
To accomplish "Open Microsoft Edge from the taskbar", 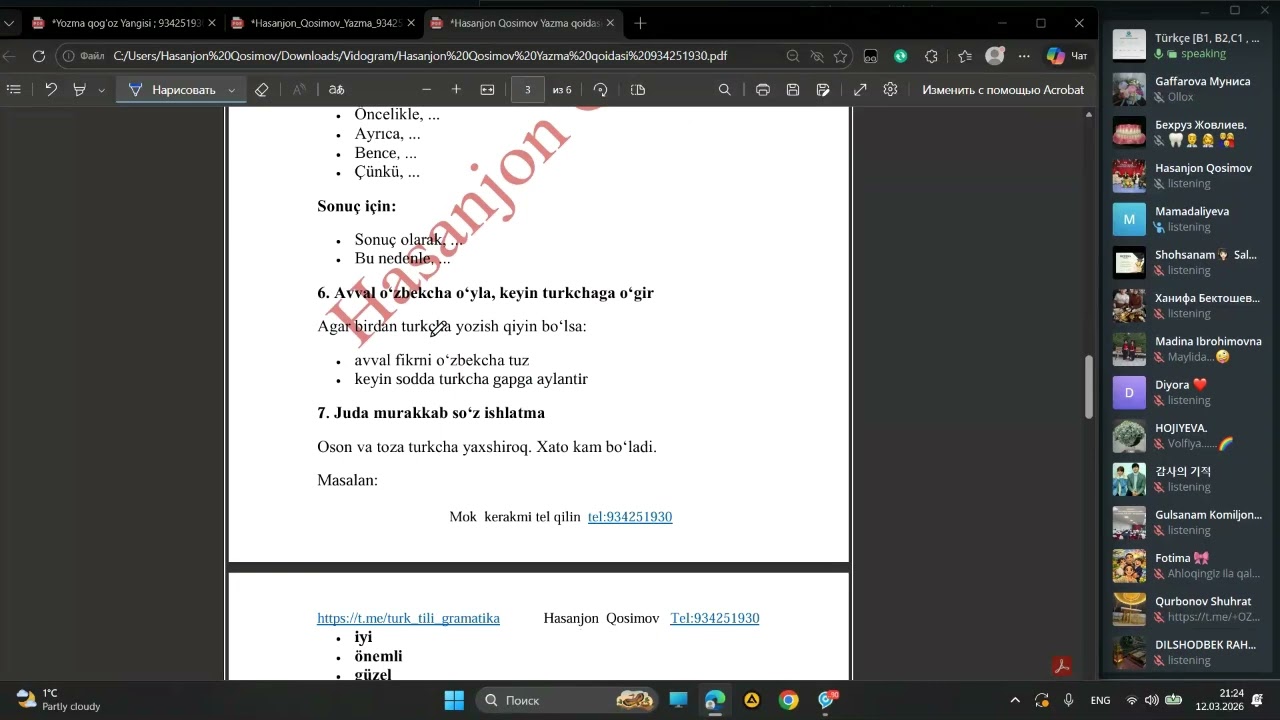I will coord(714,700).
